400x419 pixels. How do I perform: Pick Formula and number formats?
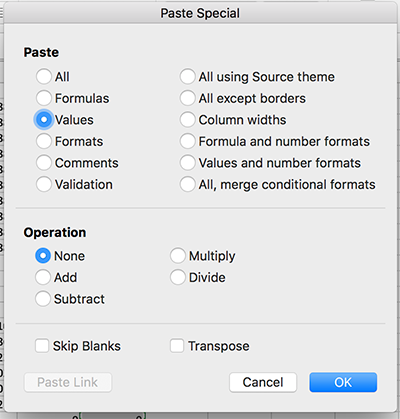tap(187, 141)
